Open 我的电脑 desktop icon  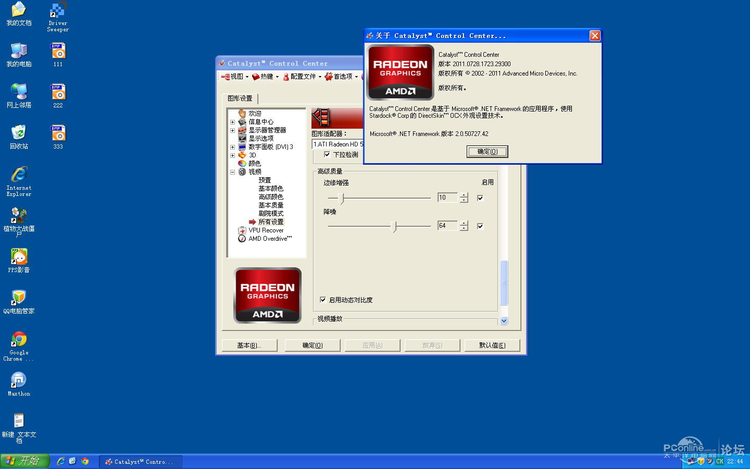click(x=19, y=55)
